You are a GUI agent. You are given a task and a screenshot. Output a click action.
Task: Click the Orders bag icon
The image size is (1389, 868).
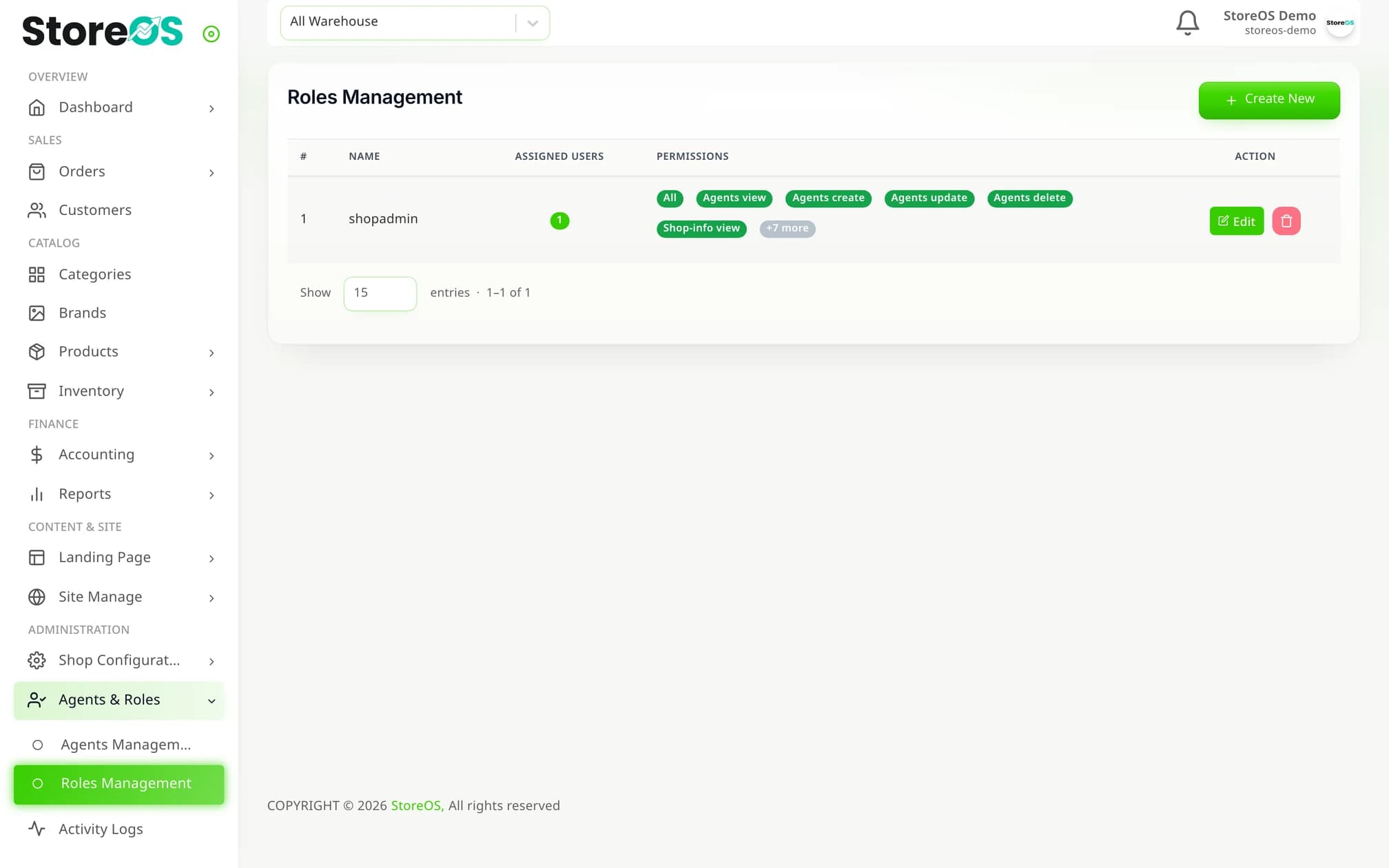(37, 172)
